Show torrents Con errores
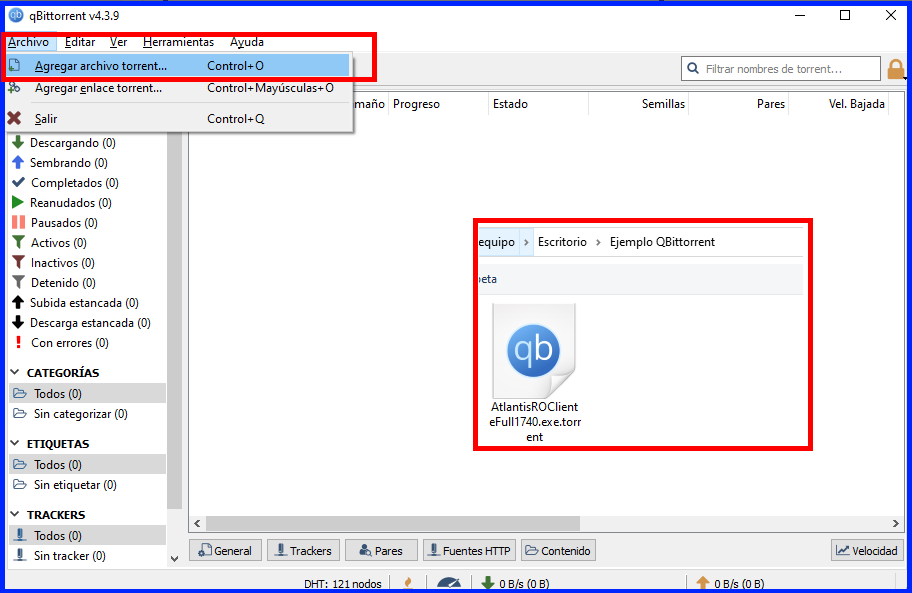Image resolution: width=912 pixels, height=593 pixels. click(x=60, y=343)
